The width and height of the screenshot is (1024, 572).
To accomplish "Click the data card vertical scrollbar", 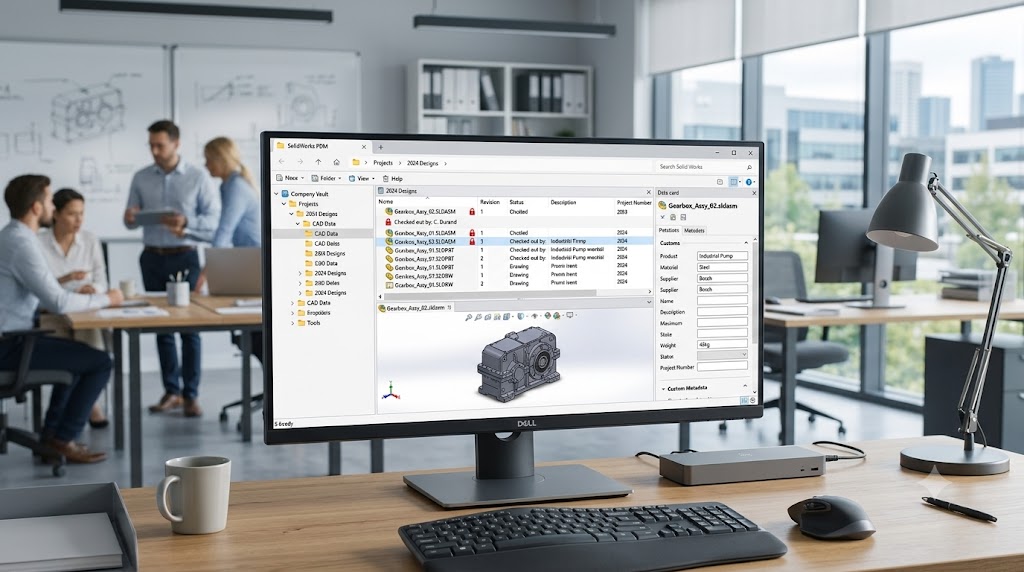I will pos(755,291).
